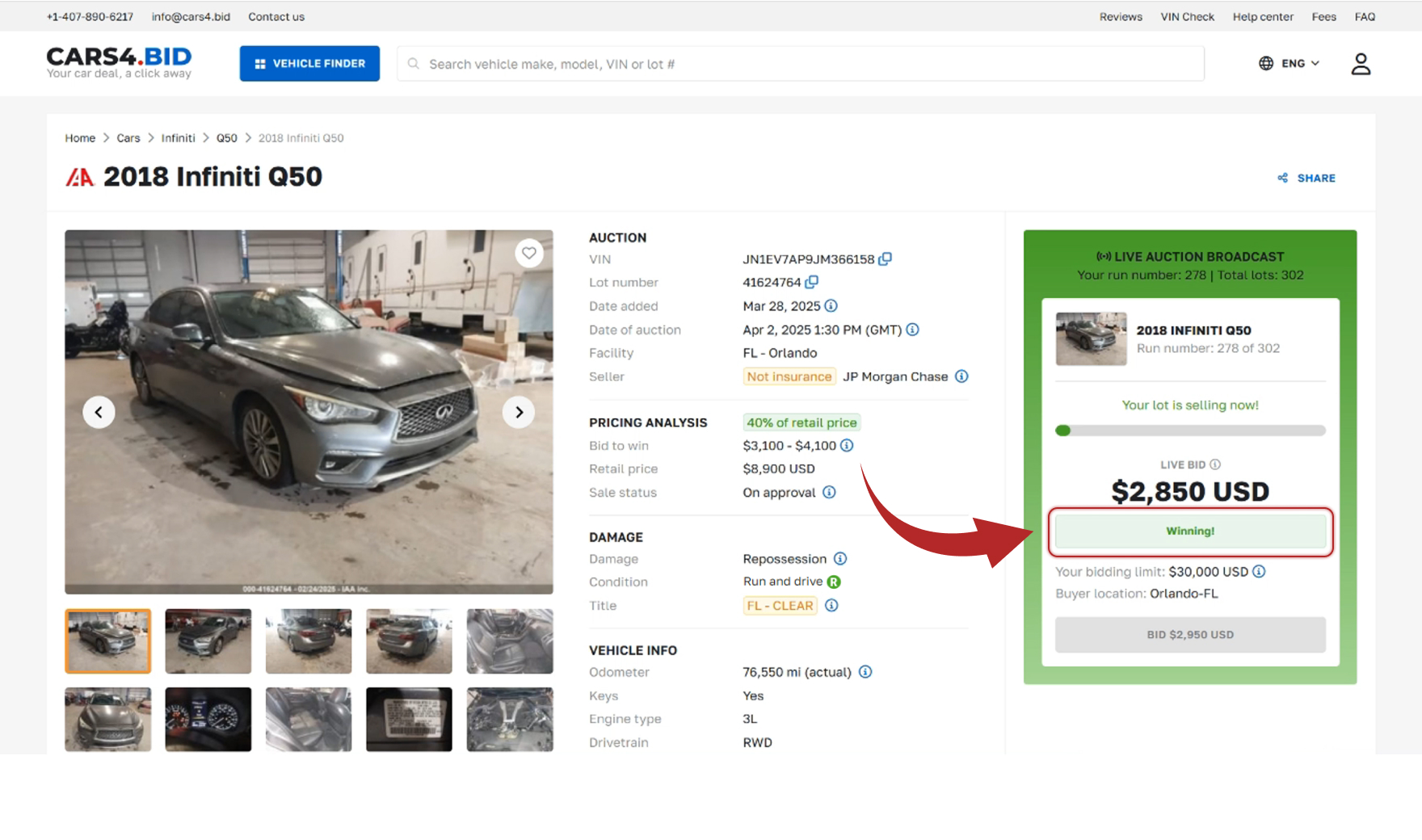Image resolution: width=1422 pixels, height=840 pixels.
Task: Click the globe language icon
Action: (1266, 63)
